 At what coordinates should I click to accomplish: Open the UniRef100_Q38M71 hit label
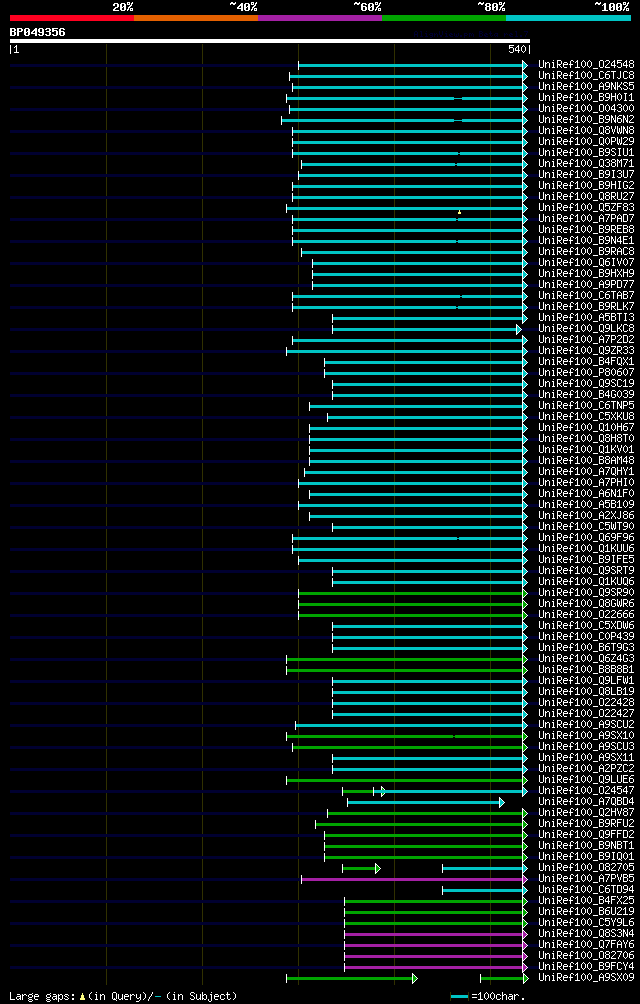click(586, 163)
